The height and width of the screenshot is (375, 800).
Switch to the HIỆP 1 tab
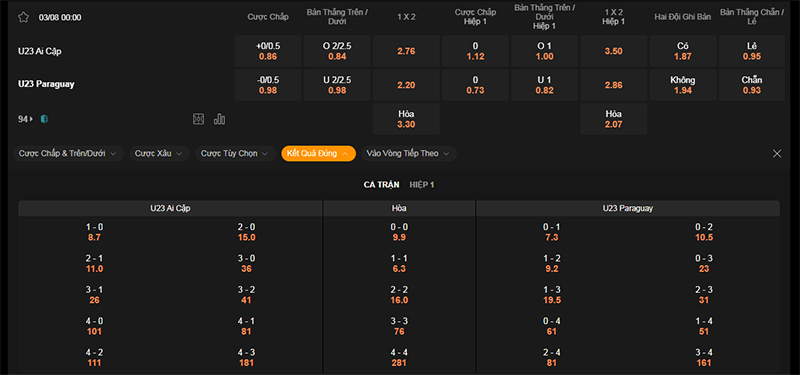422,185
